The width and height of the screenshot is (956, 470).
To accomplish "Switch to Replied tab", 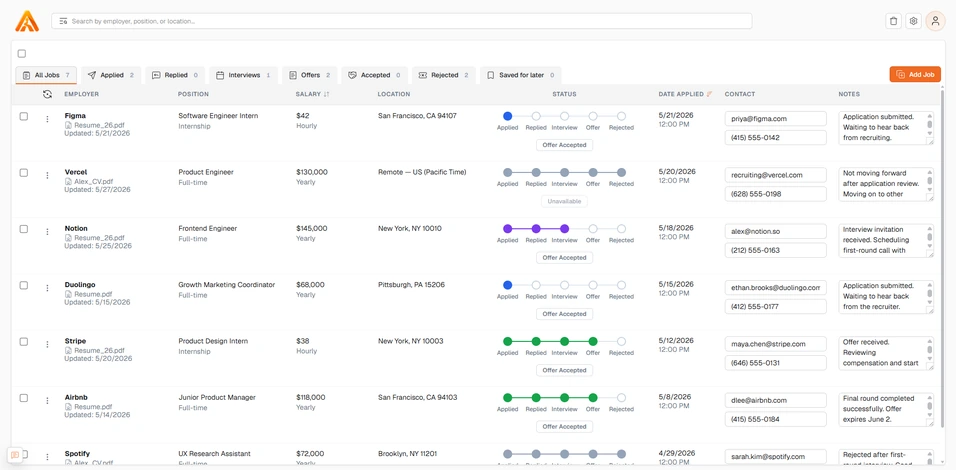I will pyautogui.click(x=175, y=75).
